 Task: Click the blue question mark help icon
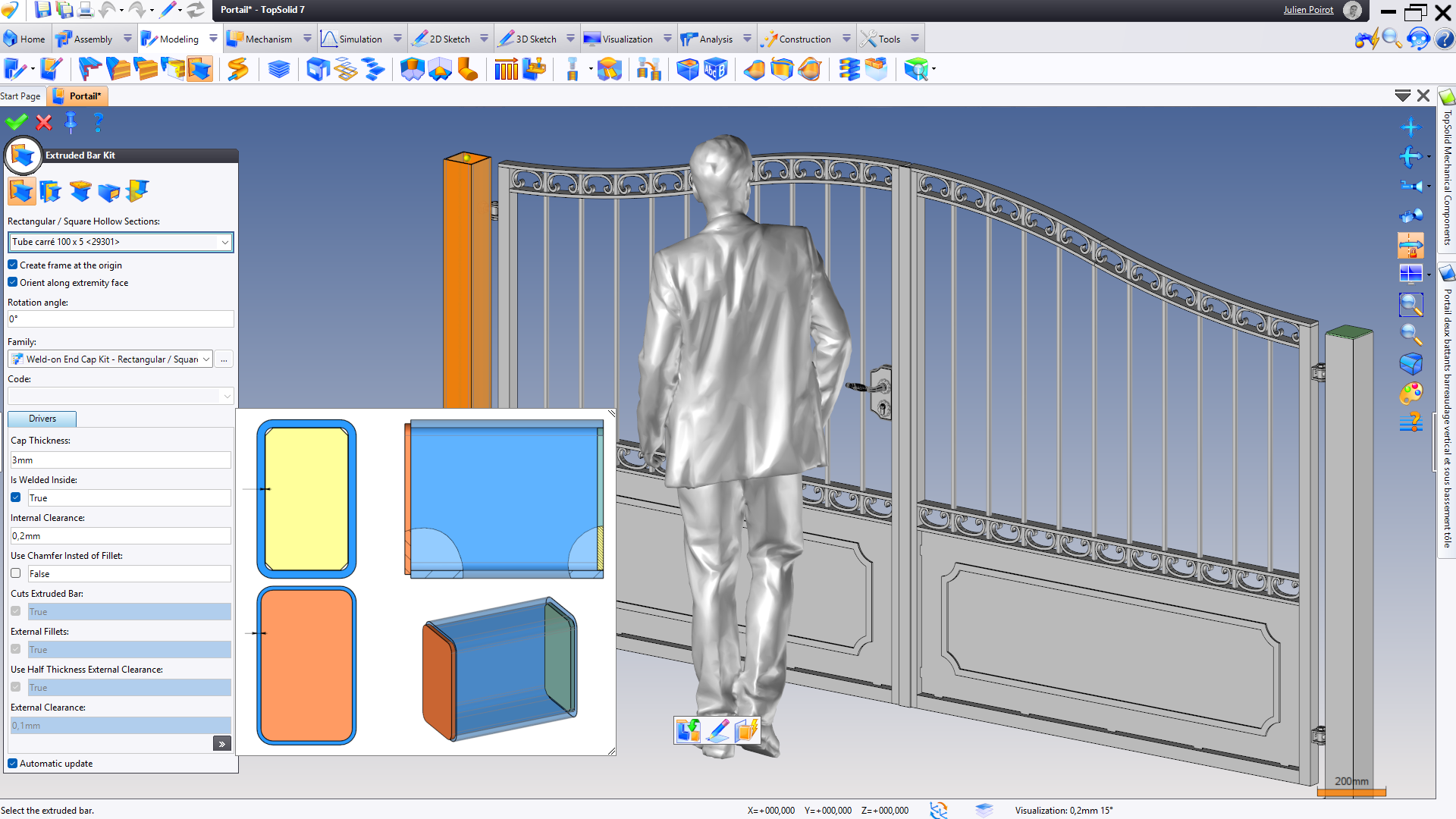[98, 122]
